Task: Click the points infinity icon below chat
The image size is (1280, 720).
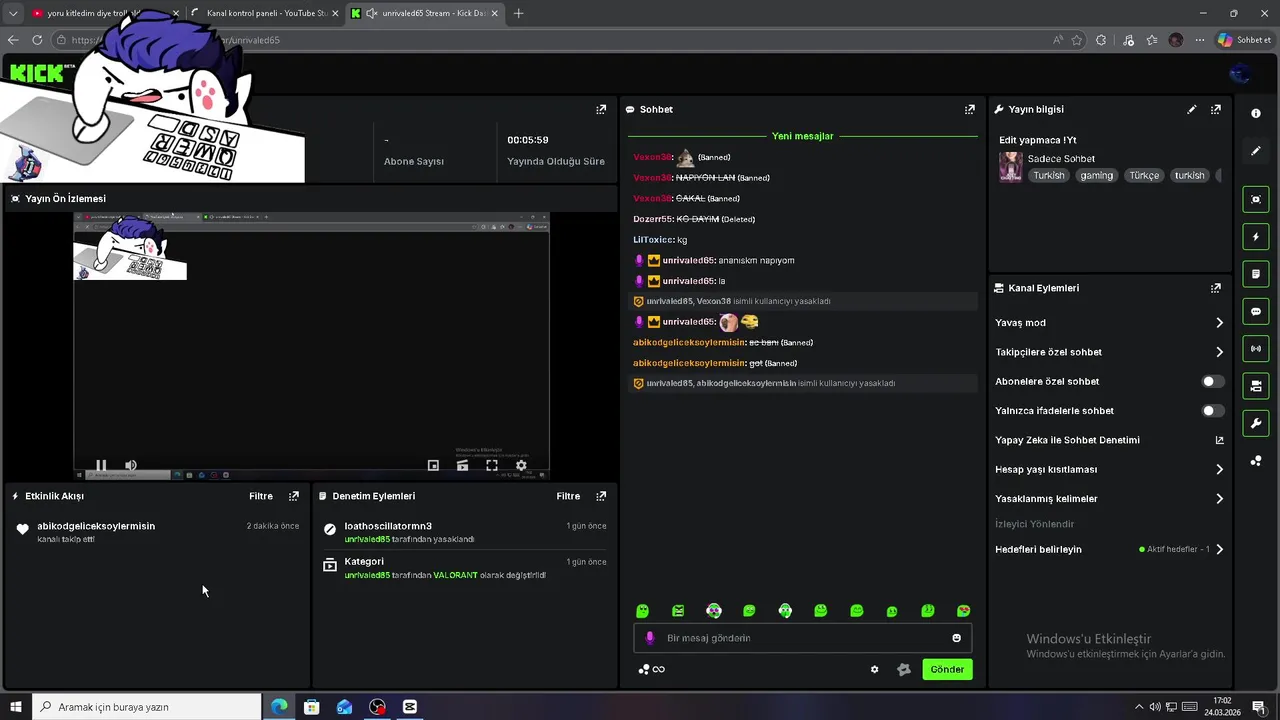Action: tap(652, 670)
